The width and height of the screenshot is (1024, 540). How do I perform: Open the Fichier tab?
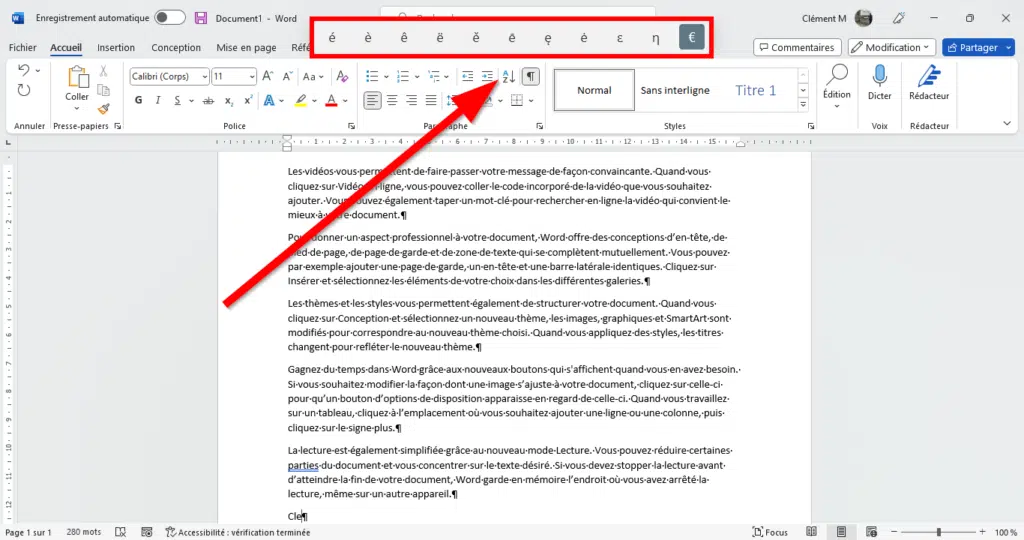(22, 48)
